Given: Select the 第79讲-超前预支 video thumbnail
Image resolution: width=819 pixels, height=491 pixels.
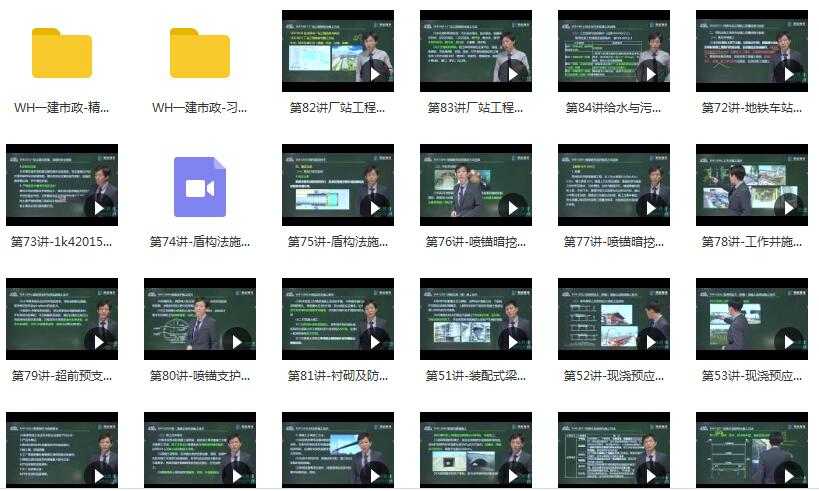Looking at the screenshot, I should point(62,319).
